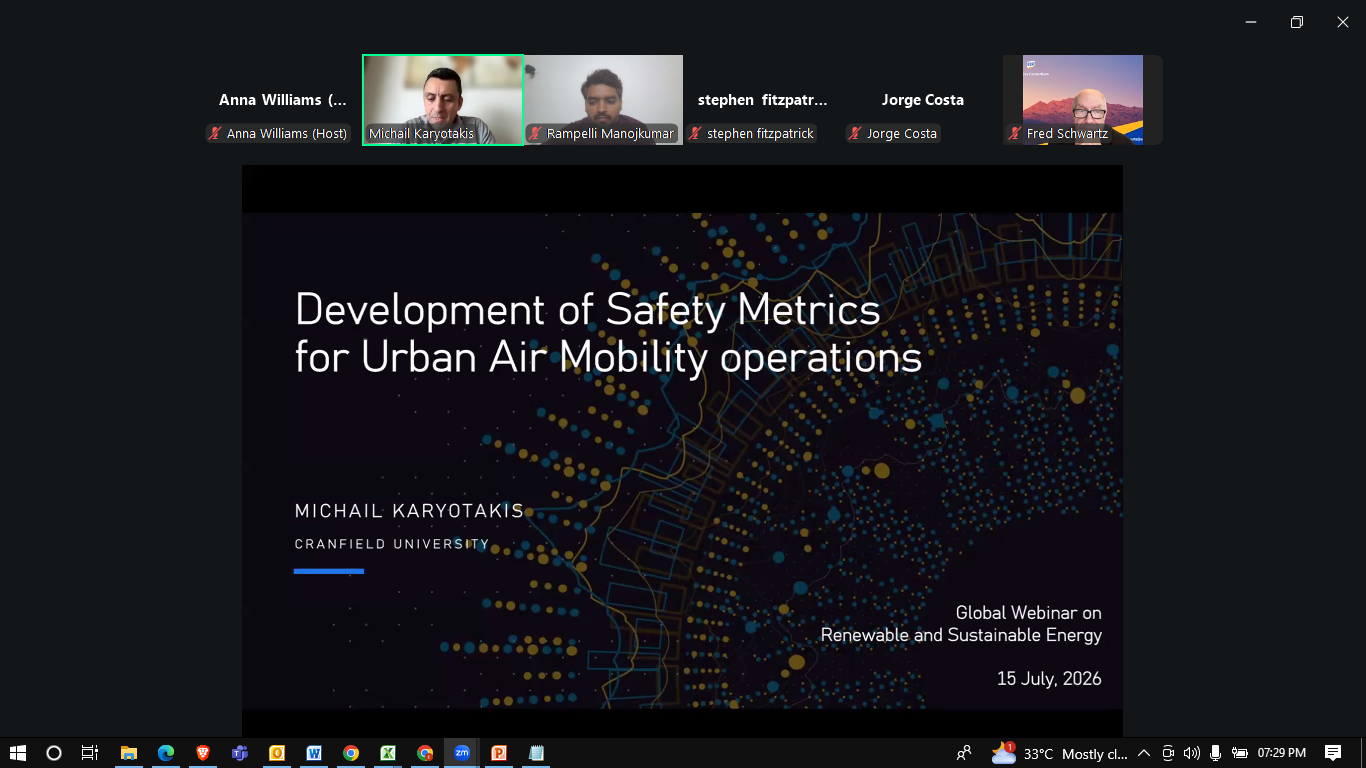This screenshot has height=768, width=1366.
Task: Open weather widget showing 33°C
Action: click(x=1060, y=753)
